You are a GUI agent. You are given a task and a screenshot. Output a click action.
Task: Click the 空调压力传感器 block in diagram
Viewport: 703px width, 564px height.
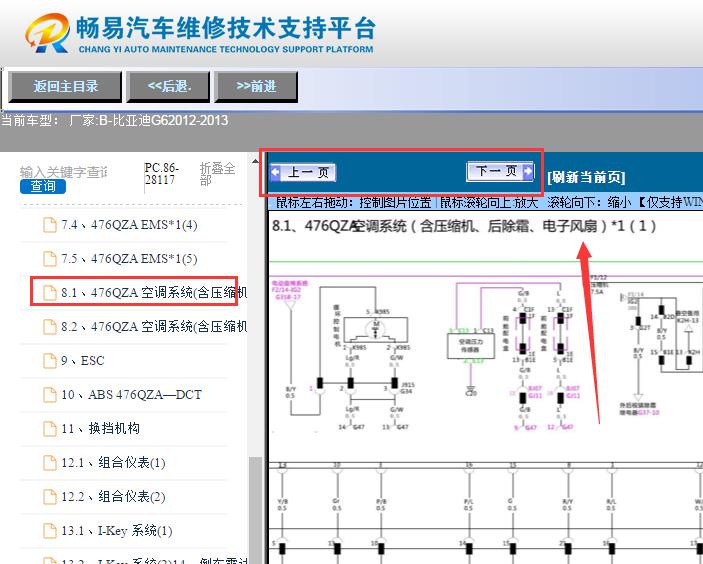pyautogui.click(x=471, y=346)
